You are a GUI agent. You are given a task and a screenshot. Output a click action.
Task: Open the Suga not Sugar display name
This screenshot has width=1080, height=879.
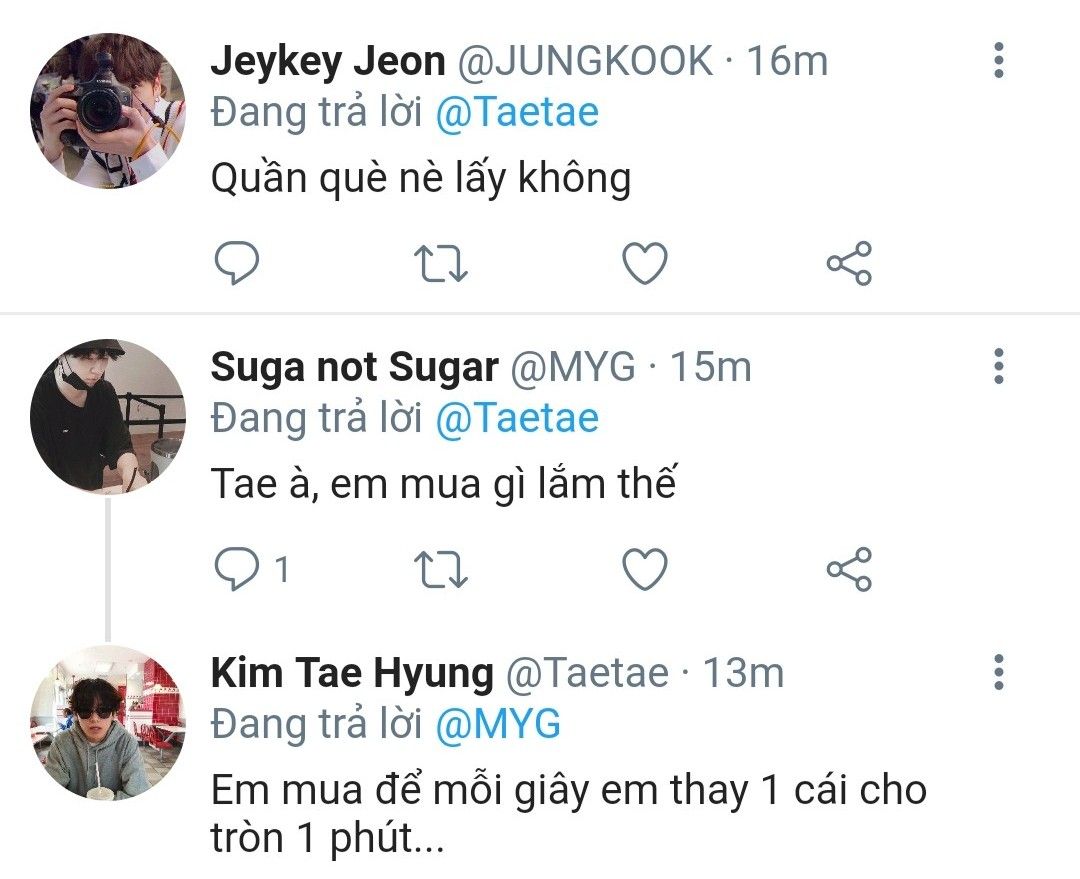(354, 367)
